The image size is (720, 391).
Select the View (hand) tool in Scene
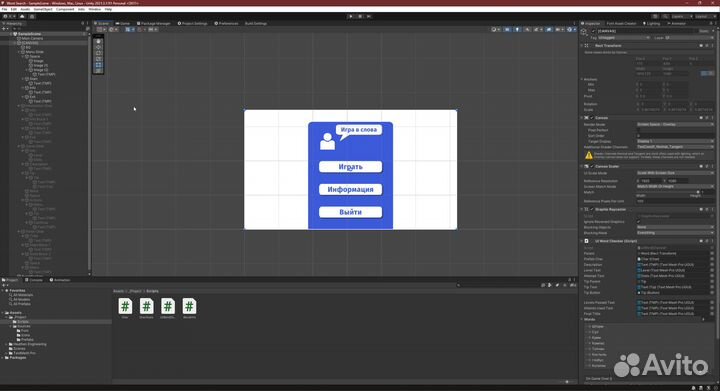[x=98, y=41]
